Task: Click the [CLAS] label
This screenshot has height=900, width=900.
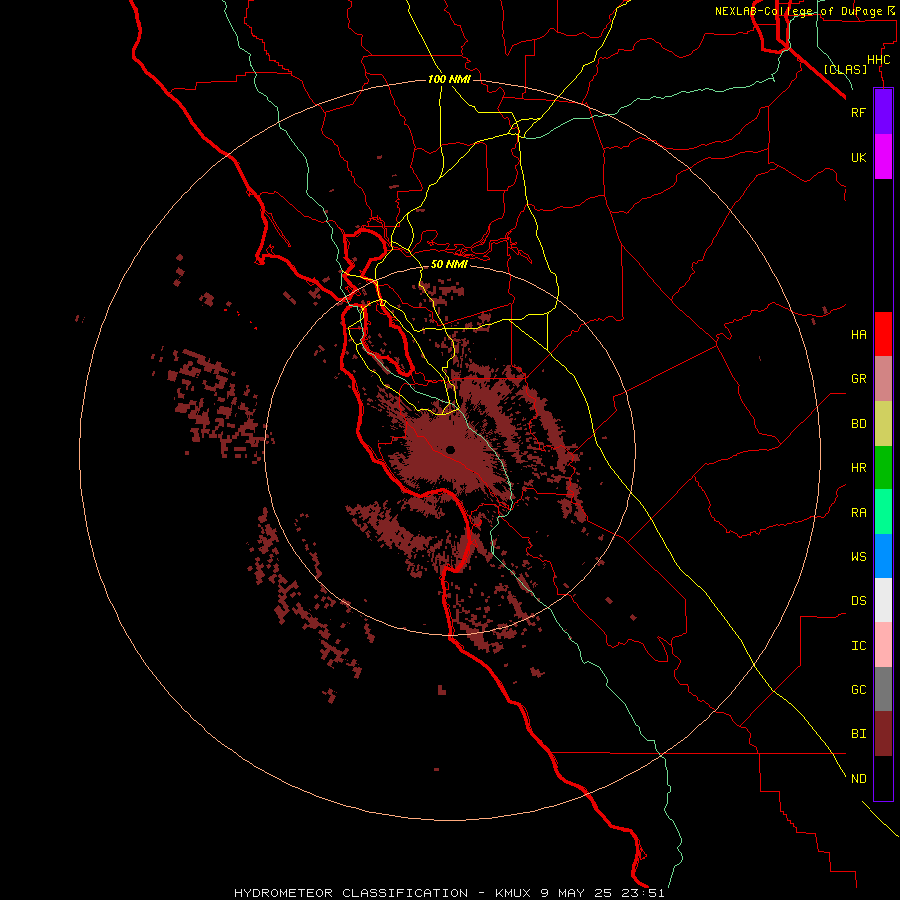Action: pyautogui.click(x=845, y=69)
